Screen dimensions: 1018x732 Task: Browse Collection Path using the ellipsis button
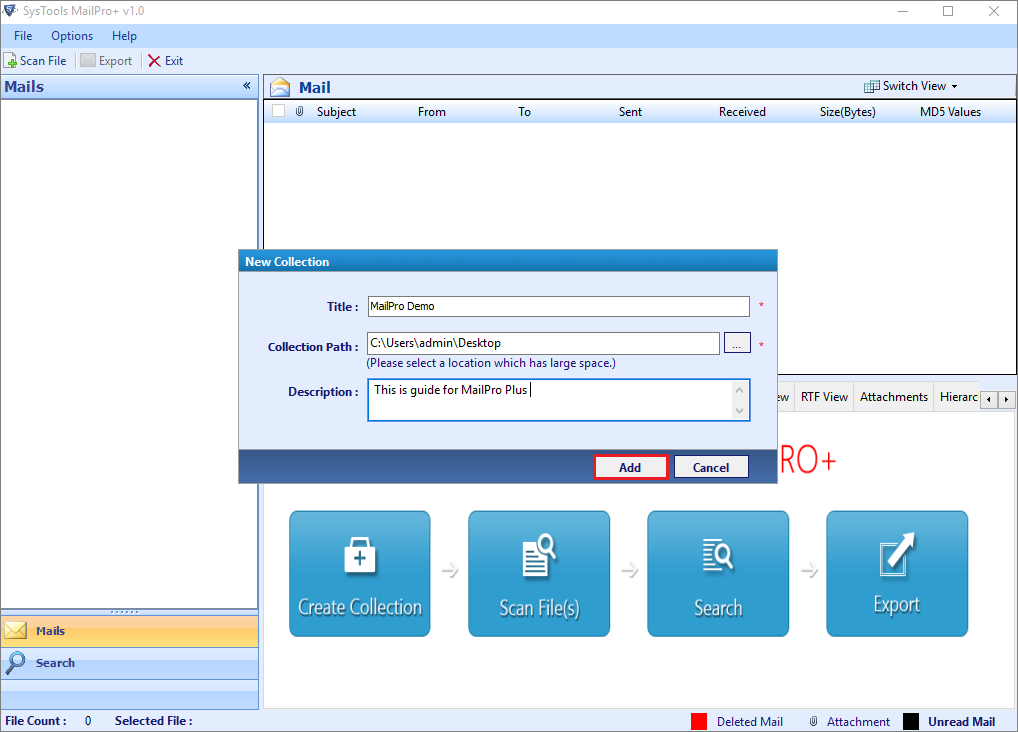[x=737, y=342]
